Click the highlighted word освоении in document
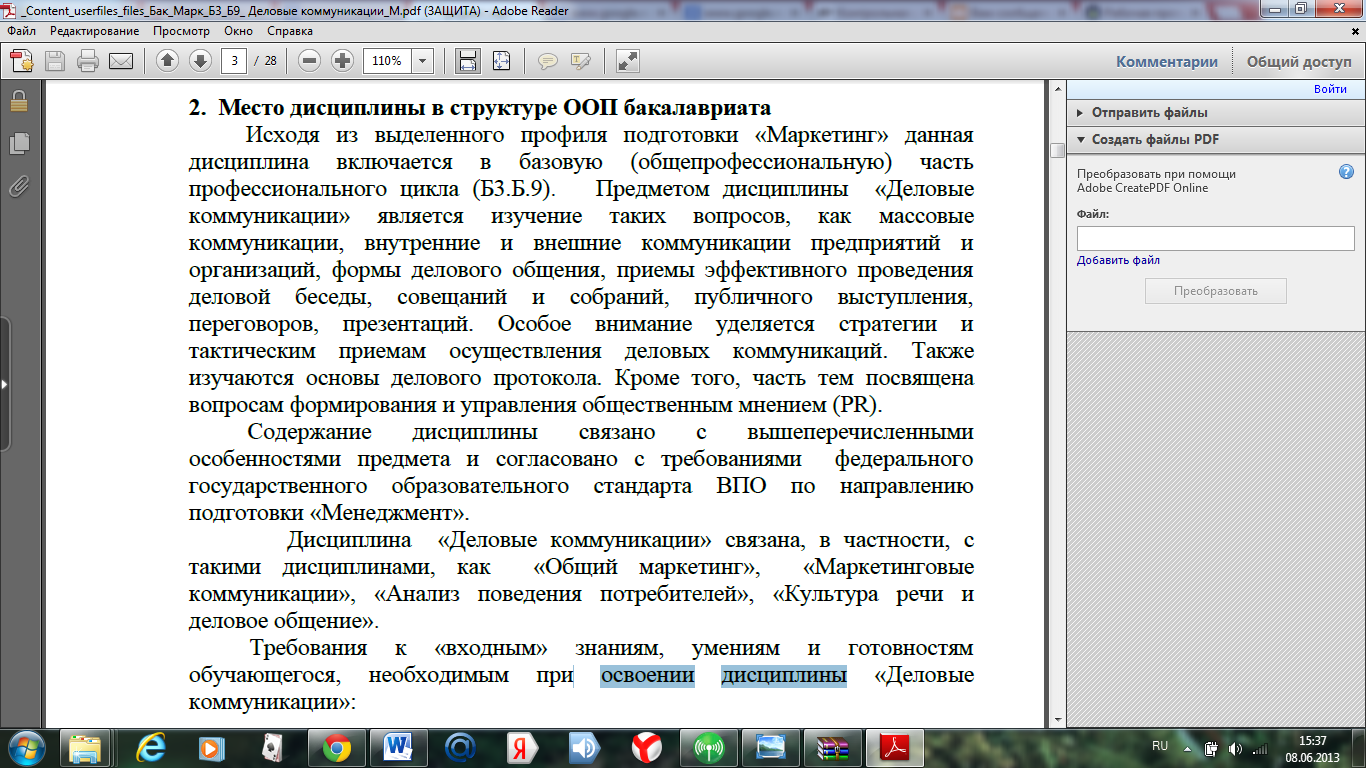Image resolution: width=1366 pixels, height=768 pixels. pos(647,676)
